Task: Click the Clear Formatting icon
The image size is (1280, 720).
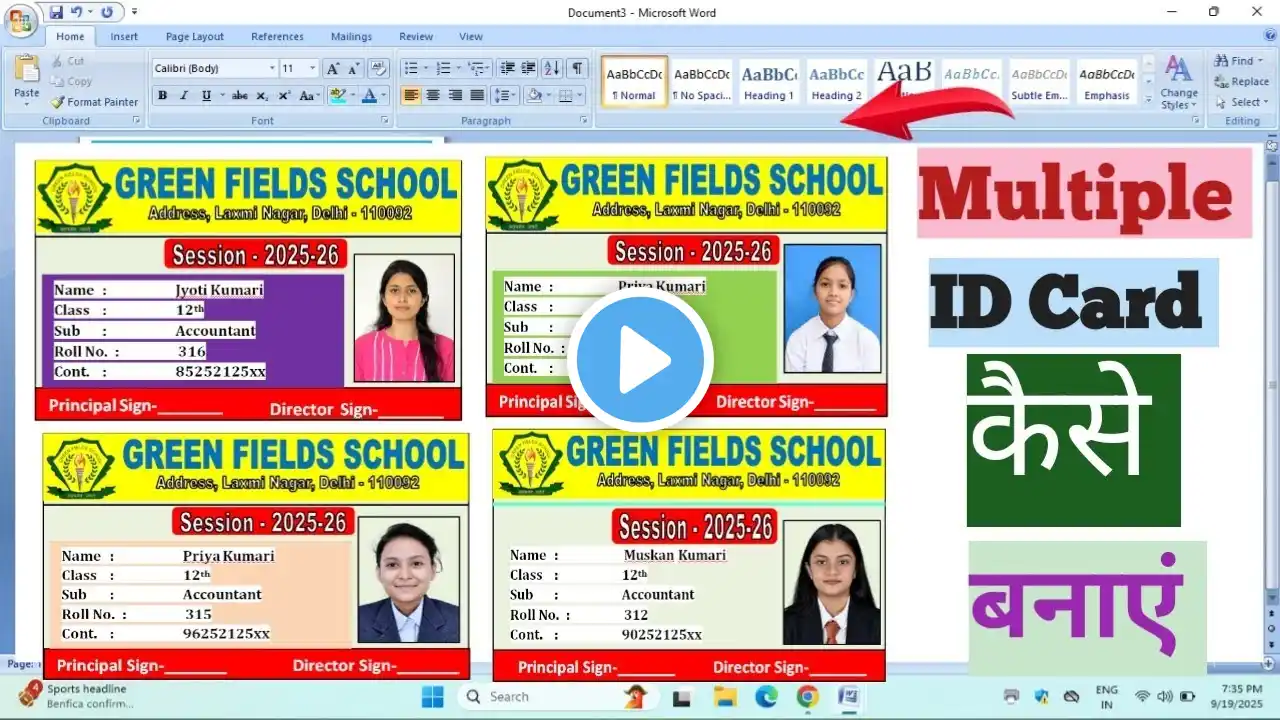Action: (x=378, y=68)
